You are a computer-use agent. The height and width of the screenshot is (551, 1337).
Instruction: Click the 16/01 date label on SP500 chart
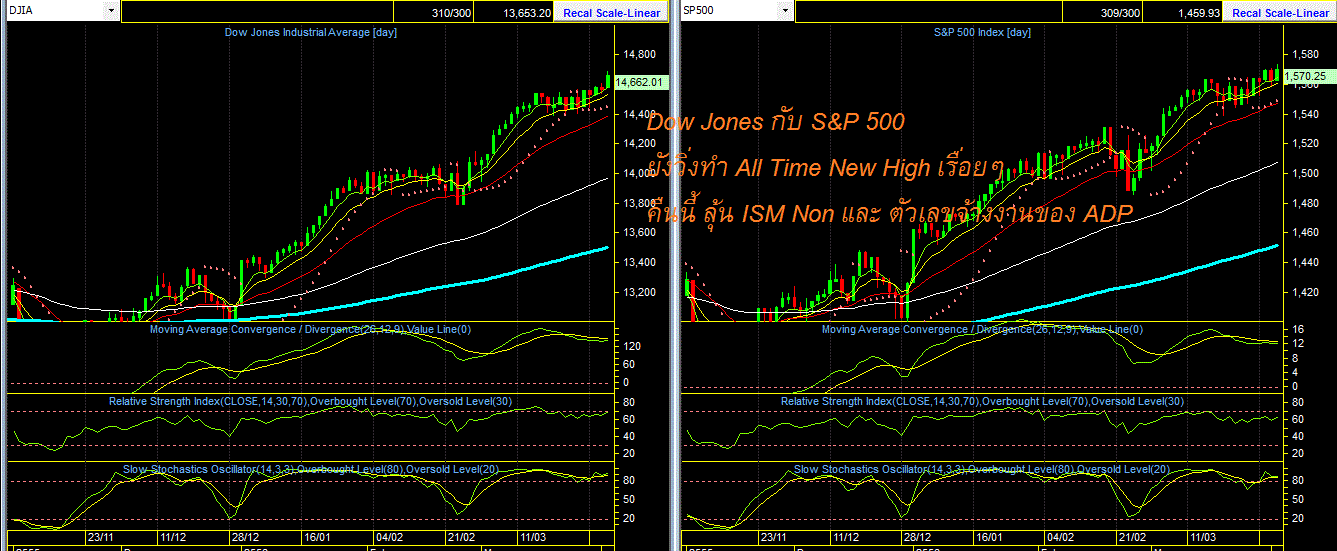click(989, 537)
